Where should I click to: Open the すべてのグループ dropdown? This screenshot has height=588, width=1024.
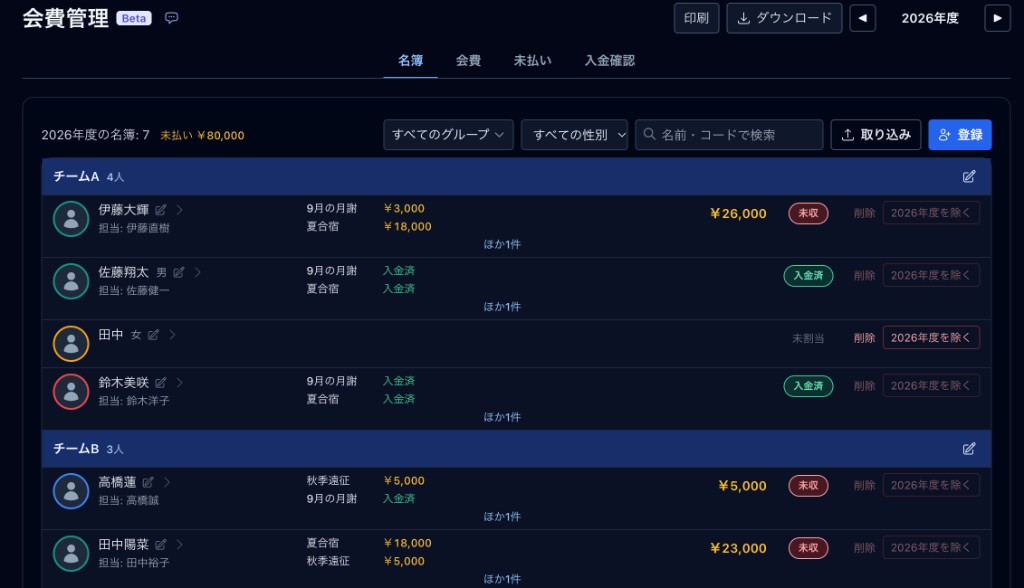[x=448, y=135]
